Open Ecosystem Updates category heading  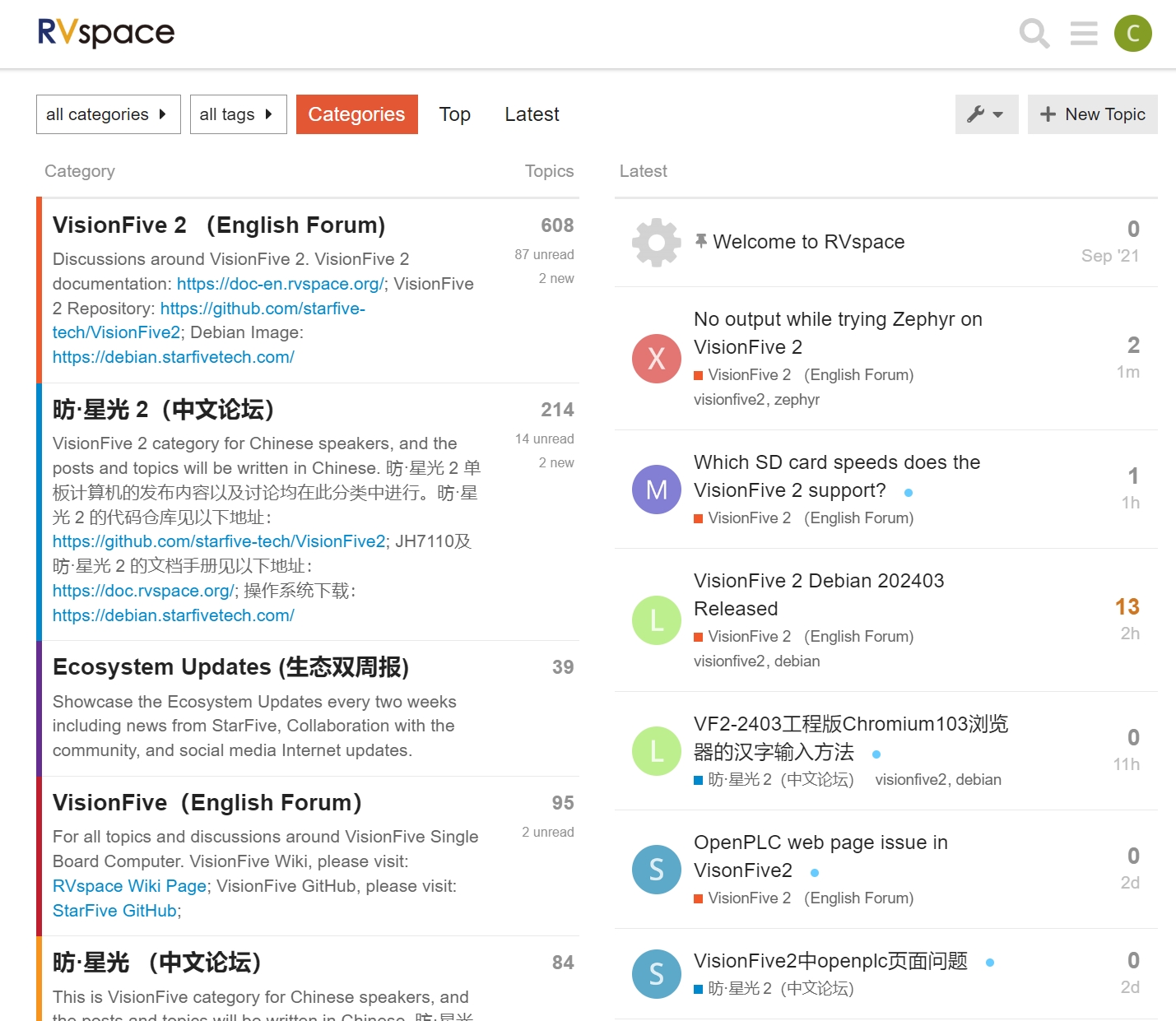[230, 667]
